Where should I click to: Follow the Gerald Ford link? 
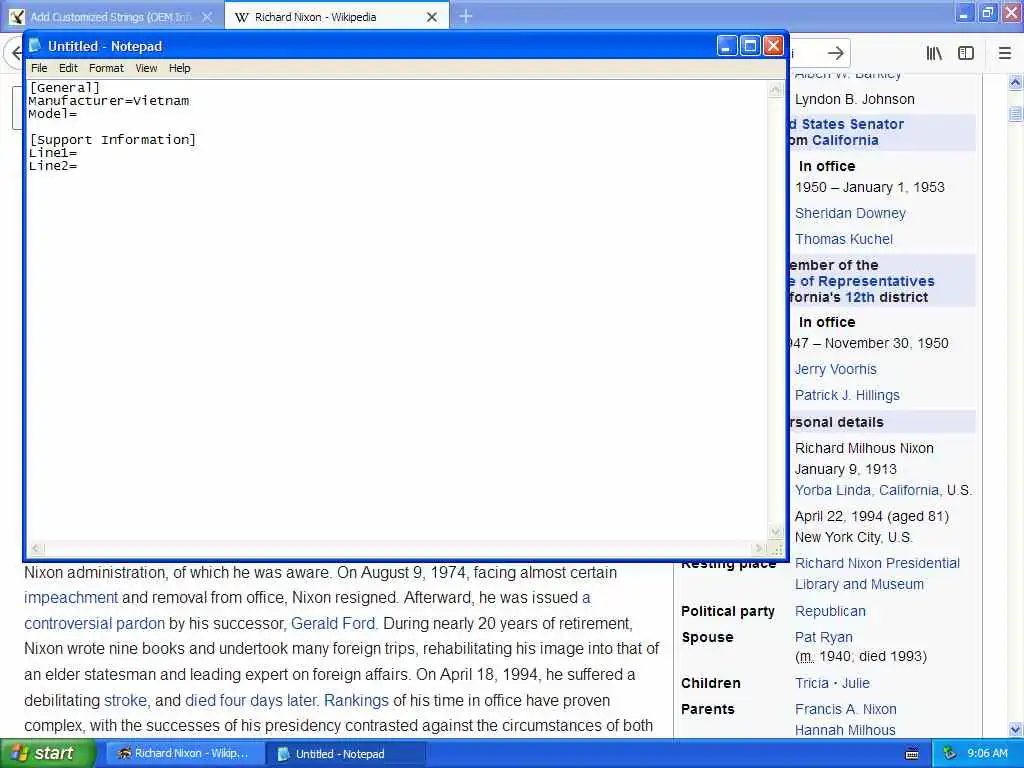(x=333, y=624)
